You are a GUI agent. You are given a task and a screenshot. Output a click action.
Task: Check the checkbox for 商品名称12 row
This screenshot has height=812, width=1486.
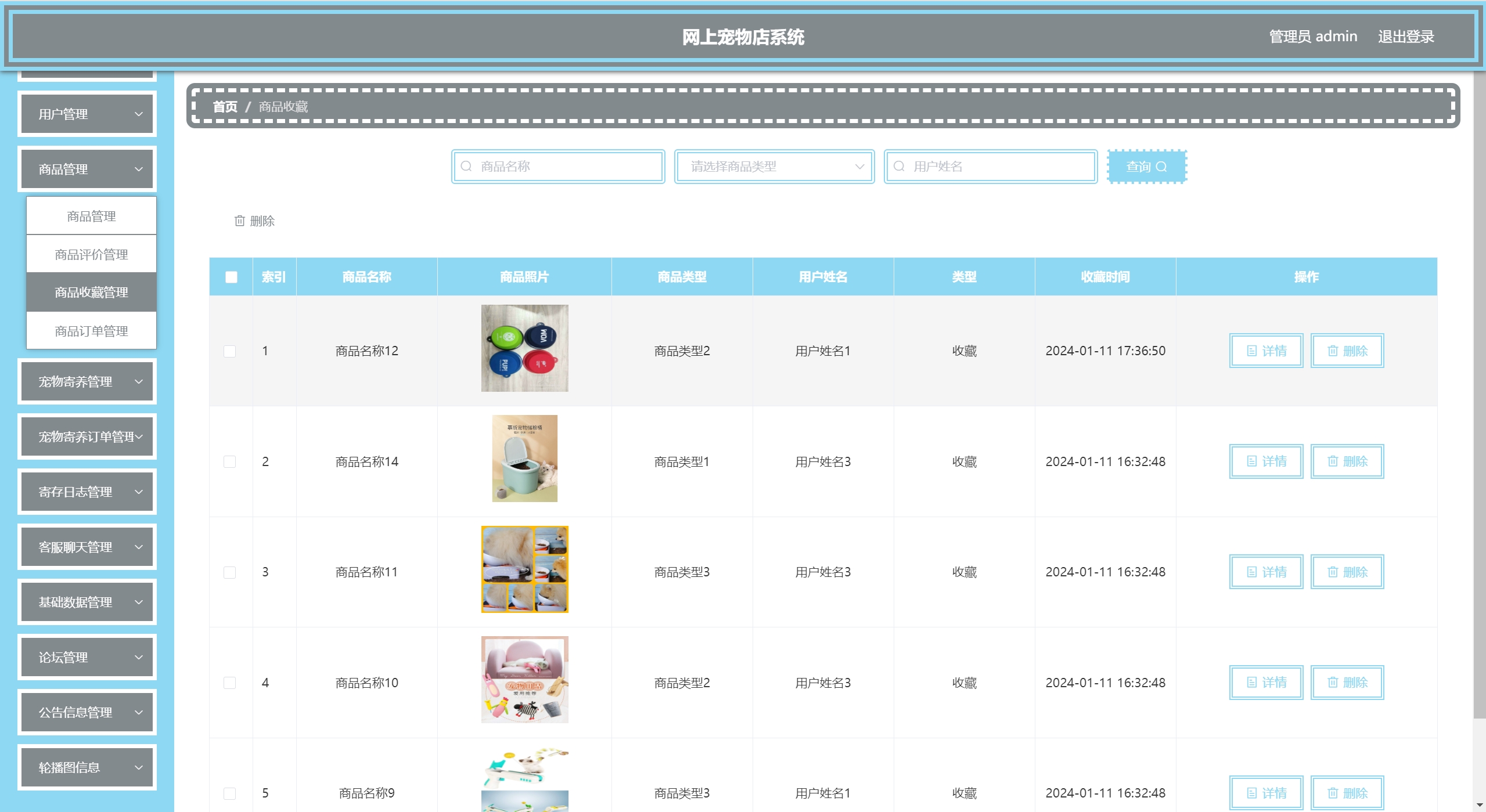point(230,351)
